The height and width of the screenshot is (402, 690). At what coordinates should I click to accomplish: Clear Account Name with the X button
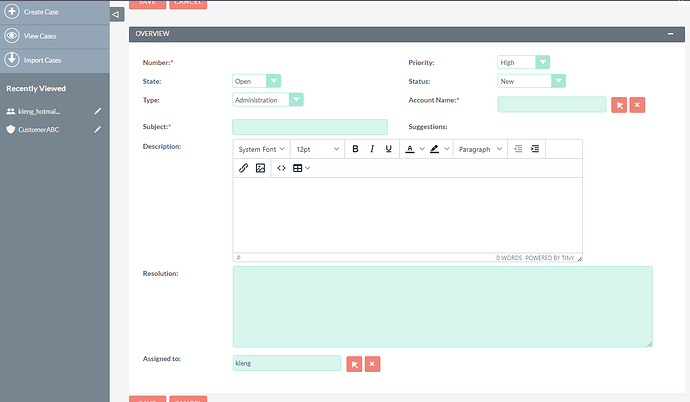pos(637,105)
